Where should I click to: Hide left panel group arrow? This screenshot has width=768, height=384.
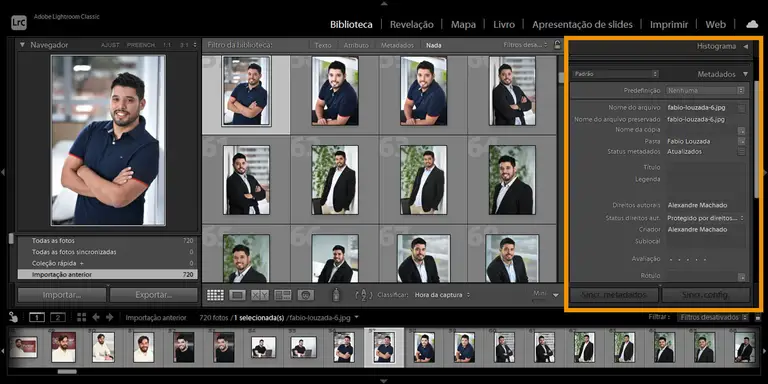pos(3,172)
